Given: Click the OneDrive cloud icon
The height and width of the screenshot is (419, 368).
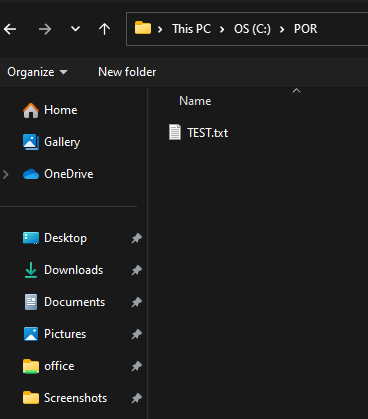Looking at the screenshot, I should point(31,174).
